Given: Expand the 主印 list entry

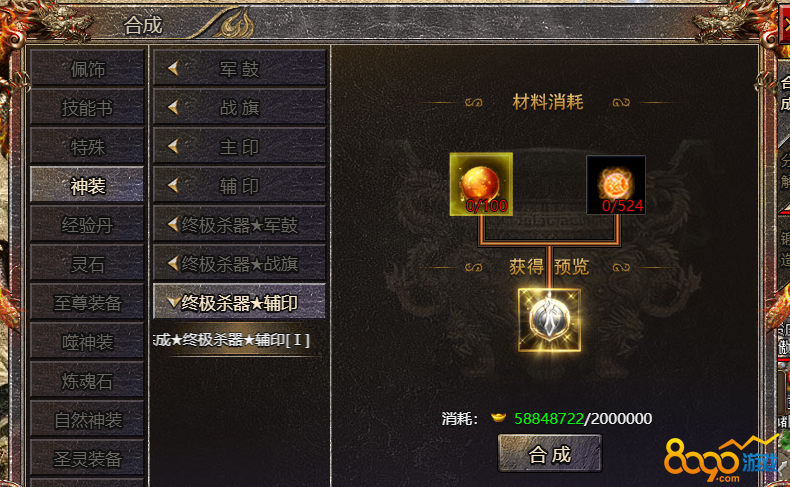Looking at the screenshot, I should (239, 146).
